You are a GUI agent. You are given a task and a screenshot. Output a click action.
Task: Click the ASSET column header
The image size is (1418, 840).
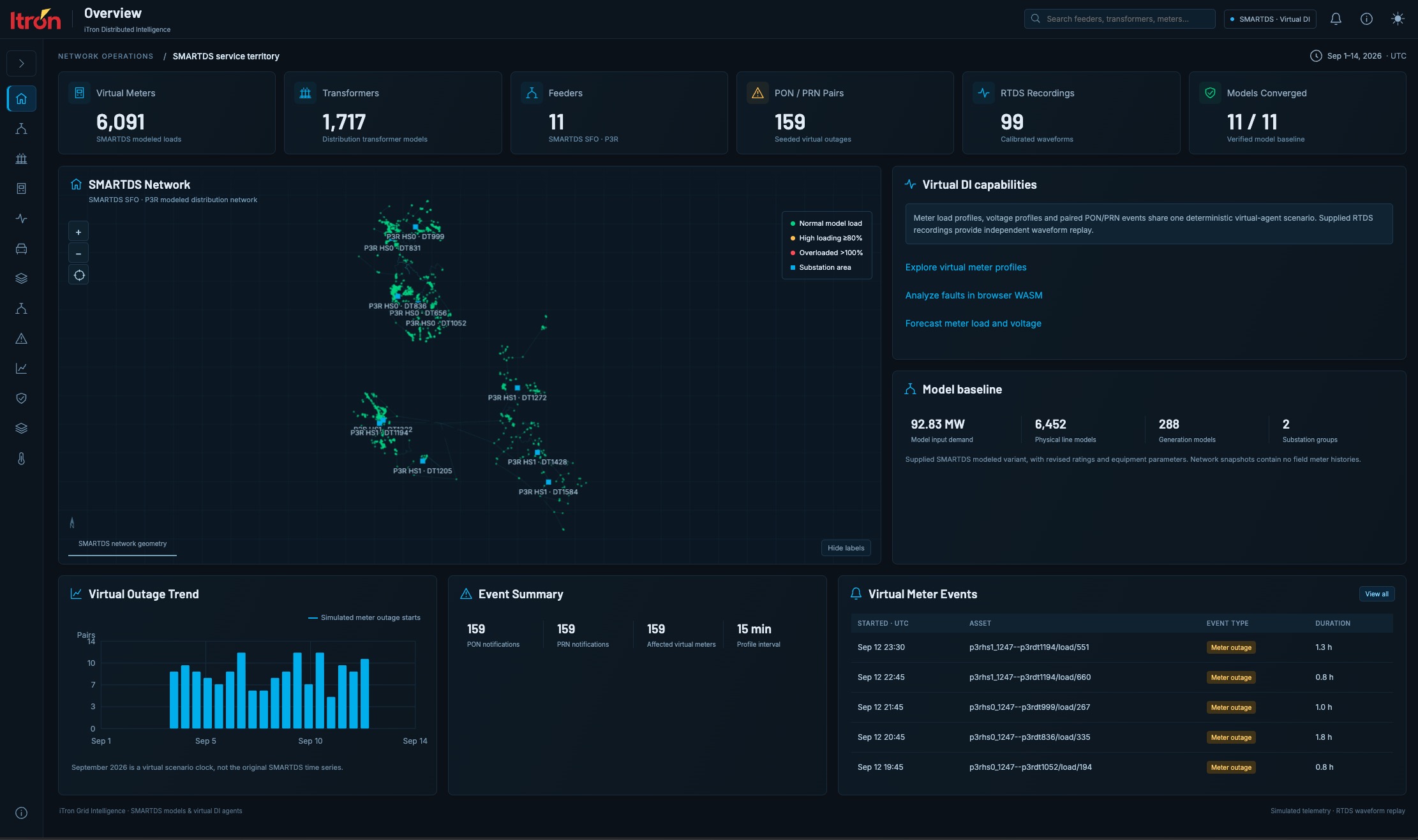980,623
